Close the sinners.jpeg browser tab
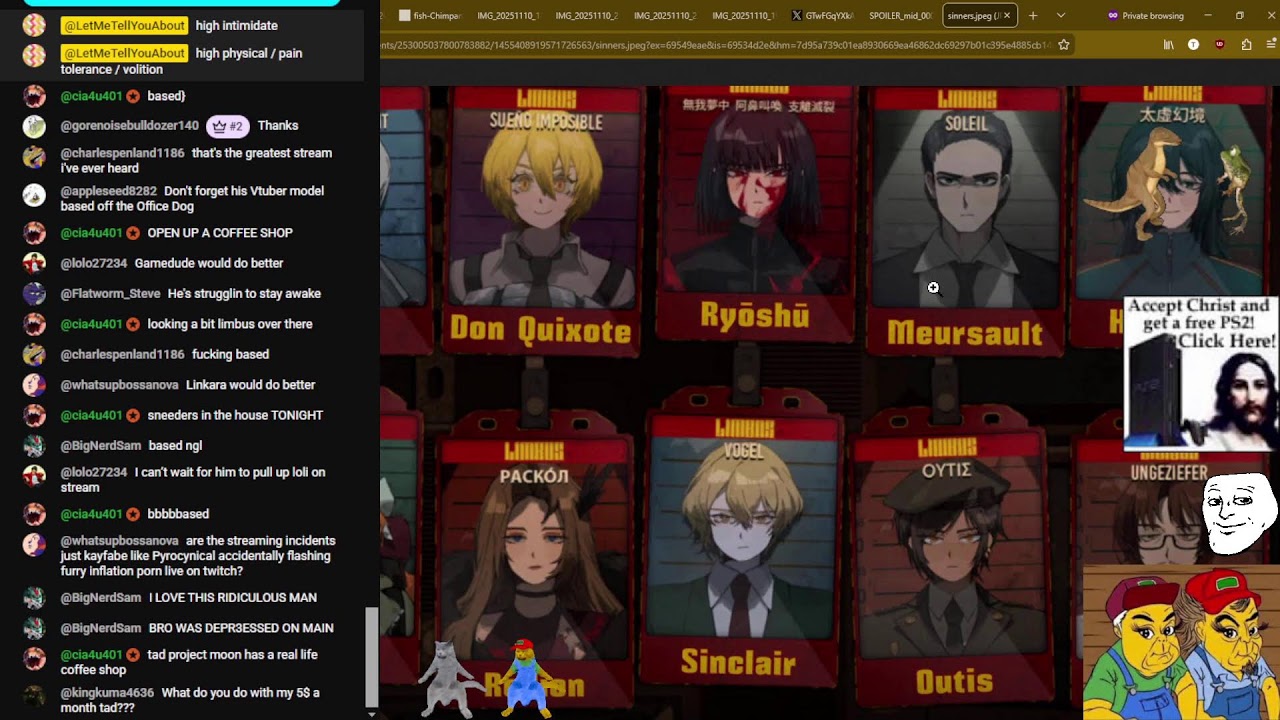This screenshot has height=720, width=1280. click(1007, 15)
